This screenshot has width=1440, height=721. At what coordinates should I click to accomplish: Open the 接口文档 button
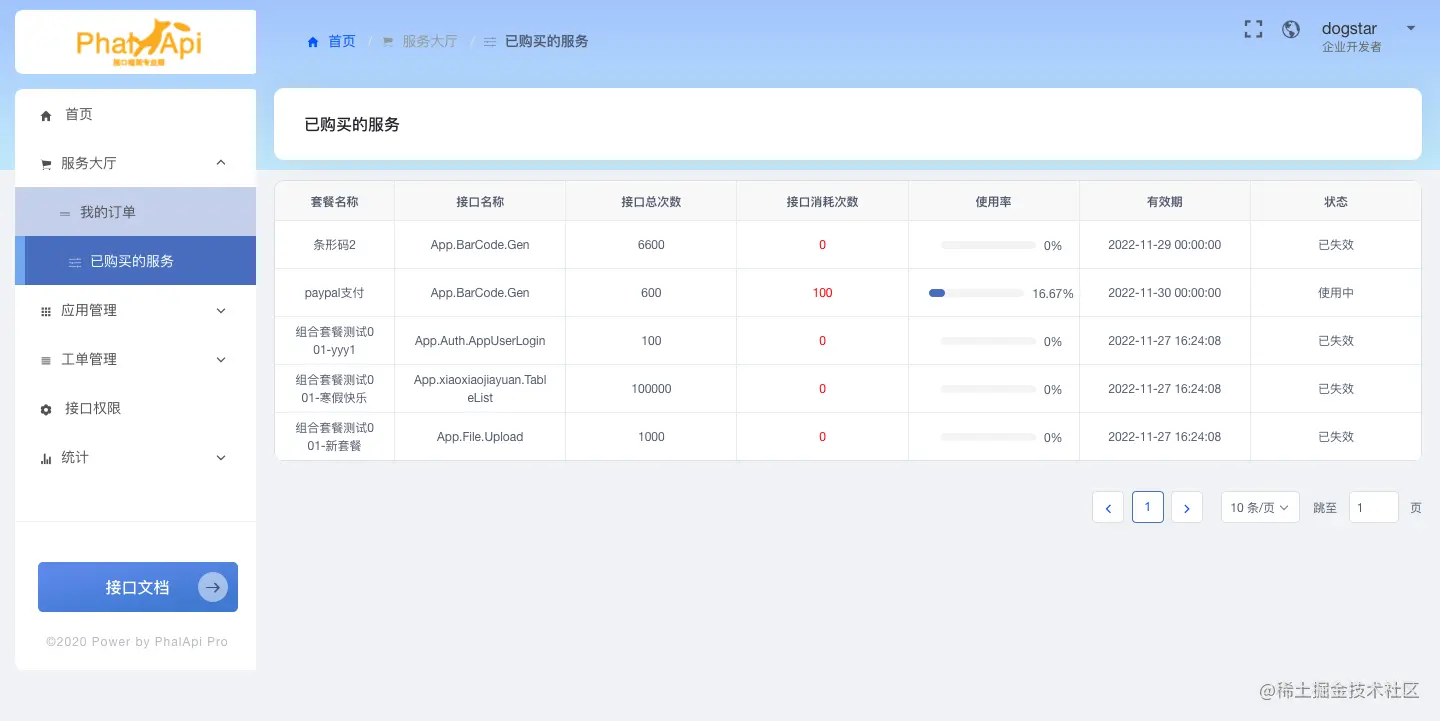point(138,587)
